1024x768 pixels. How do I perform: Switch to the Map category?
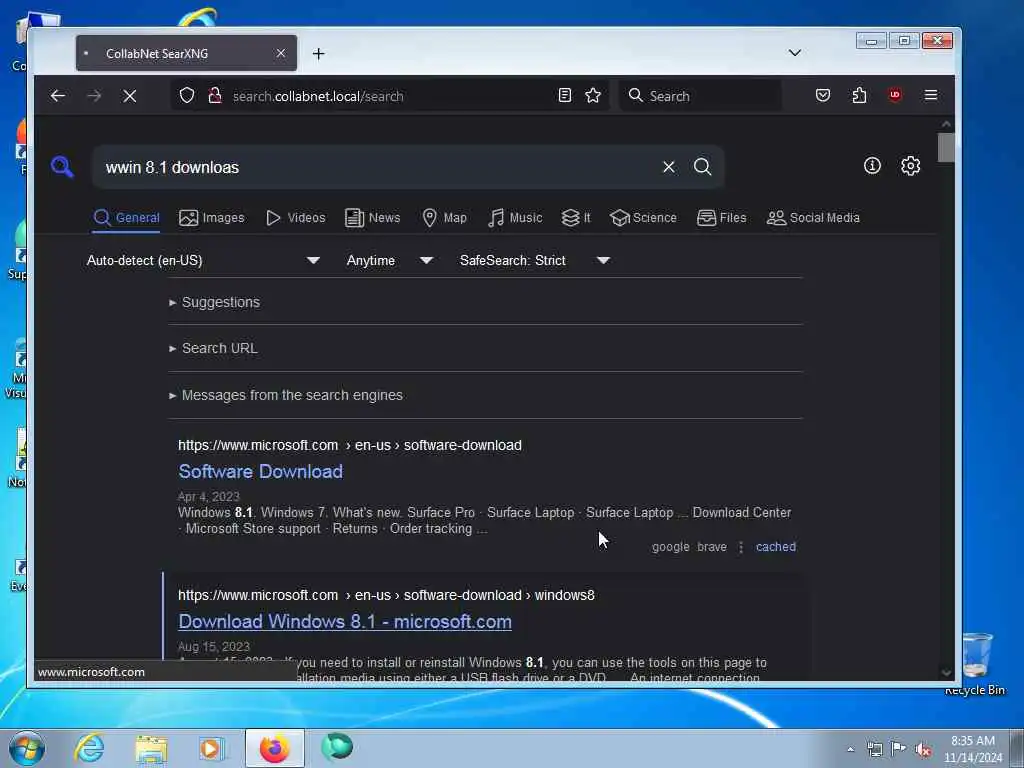coord(444,218)
